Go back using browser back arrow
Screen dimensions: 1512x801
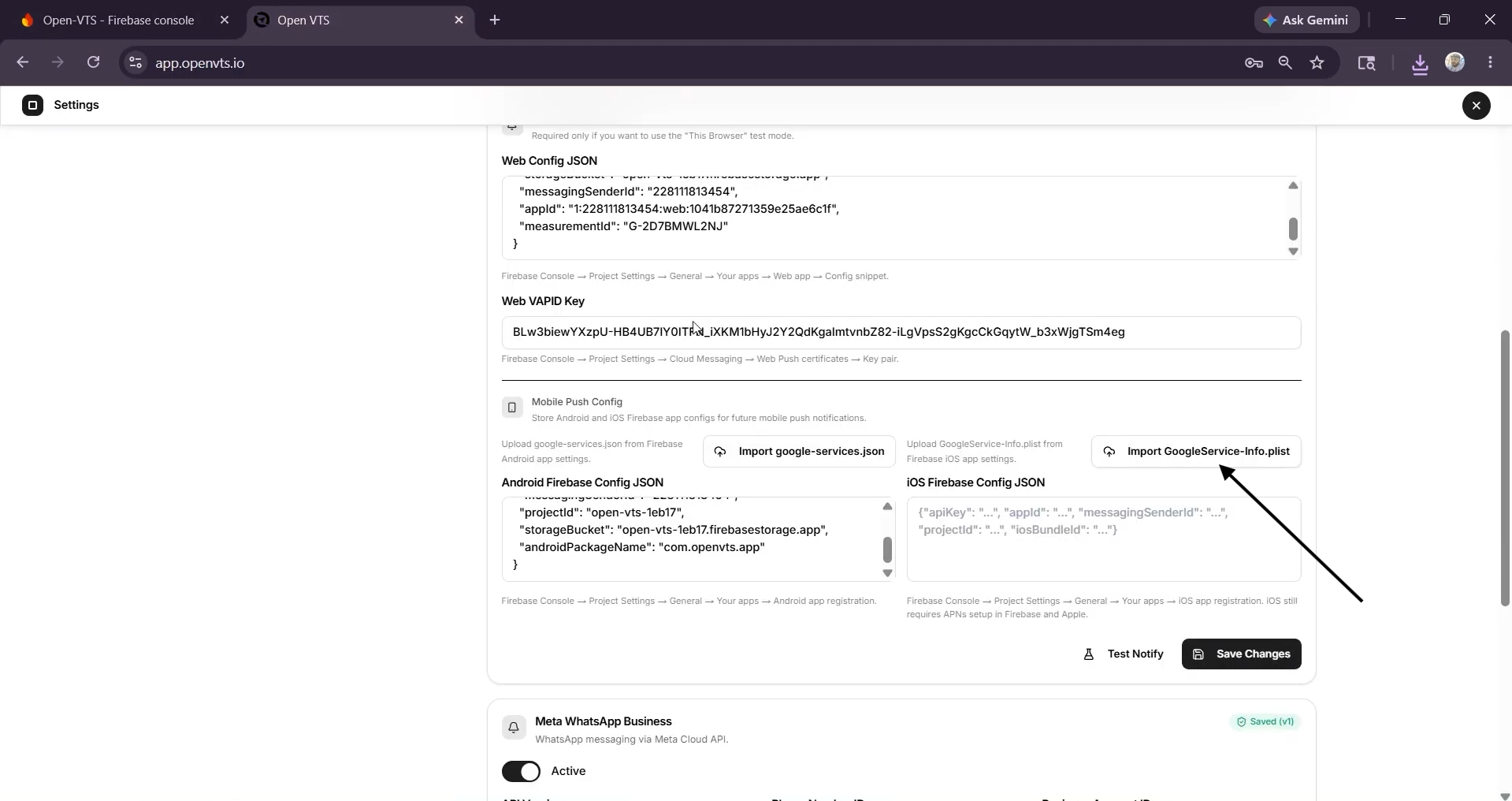tap(23, 62)
